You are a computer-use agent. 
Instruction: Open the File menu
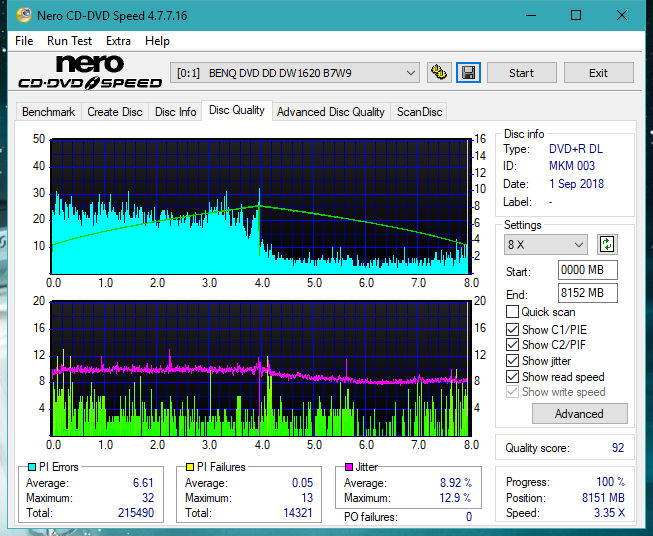coord(24,41)
